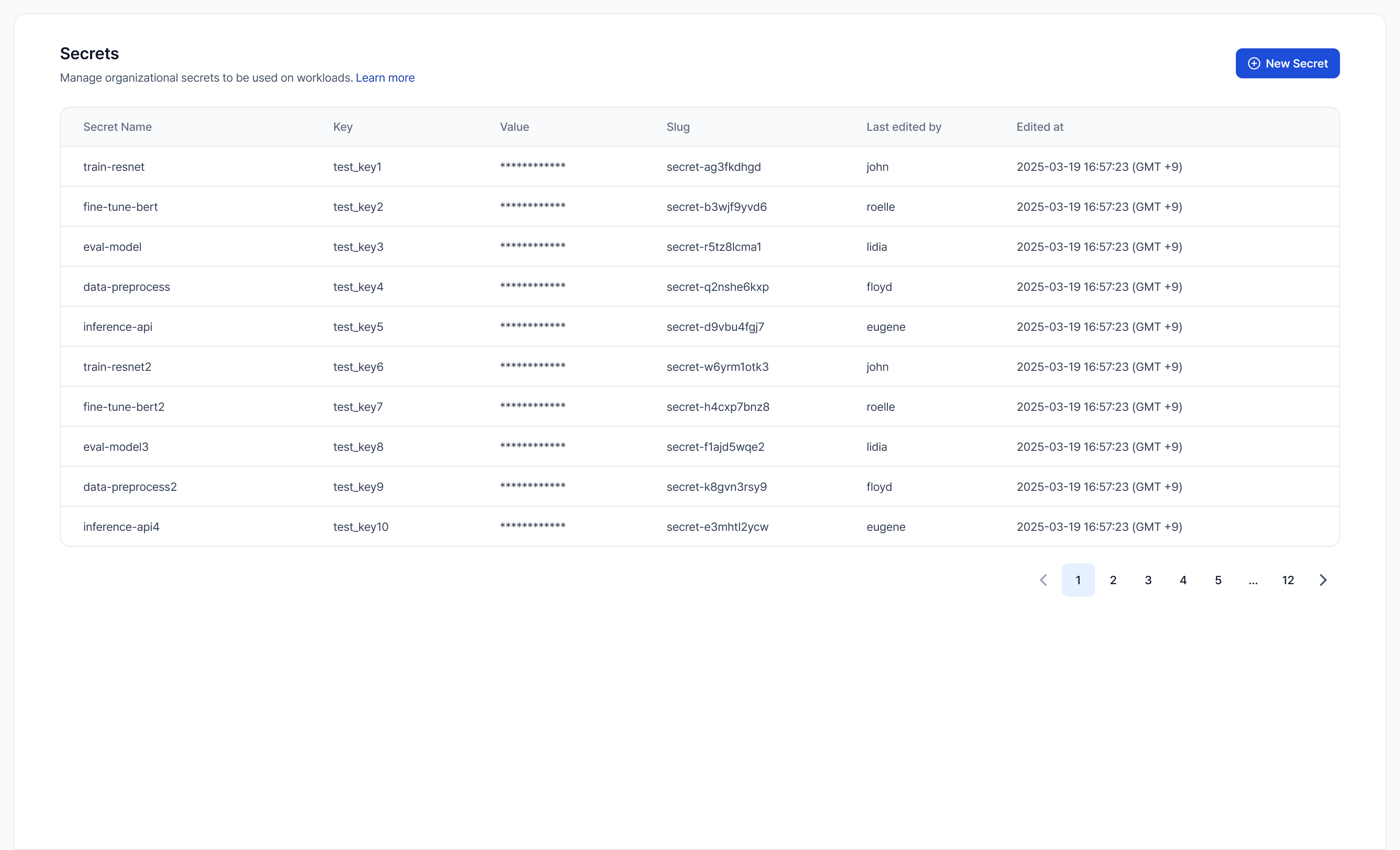Click the test_key5 key cell
Image resolution: width=1400 pixels, height=850 pixels.
coord(358,327)
